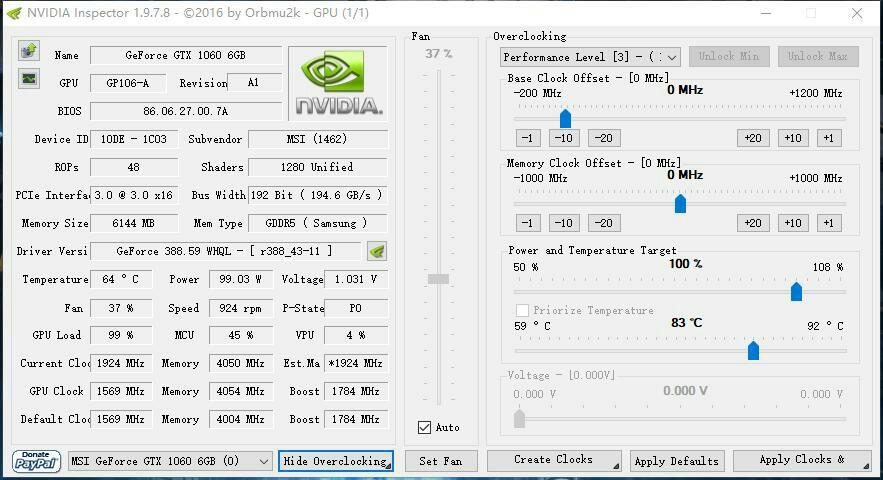The width and height of the screenshot is (883, 480).
Task: Click the Subvendor value MSI (1462)
Action: (x=318, y=139)
